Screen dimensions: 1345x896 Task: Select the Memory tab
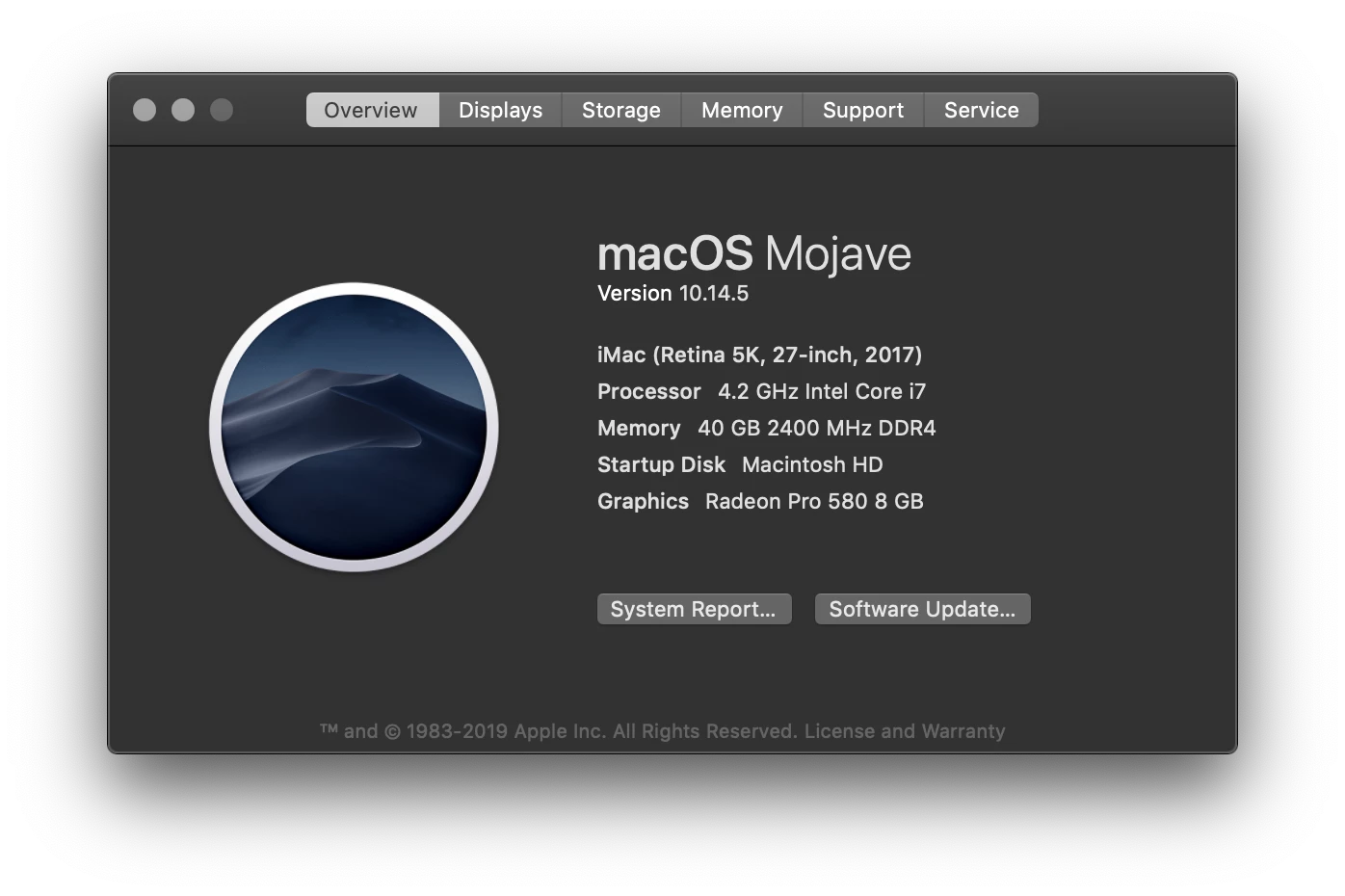point(742,110)
